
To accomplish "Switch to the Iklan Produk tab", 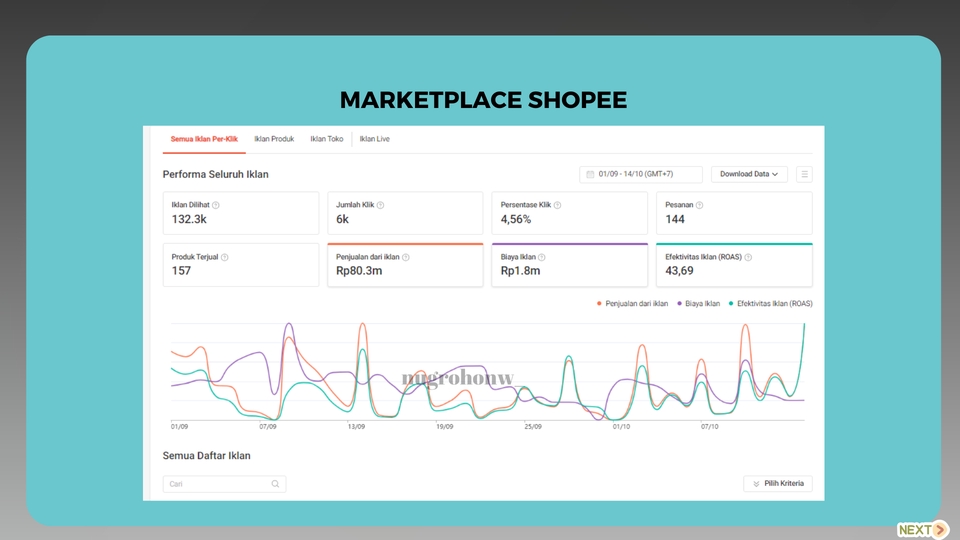I will [274, 139].
